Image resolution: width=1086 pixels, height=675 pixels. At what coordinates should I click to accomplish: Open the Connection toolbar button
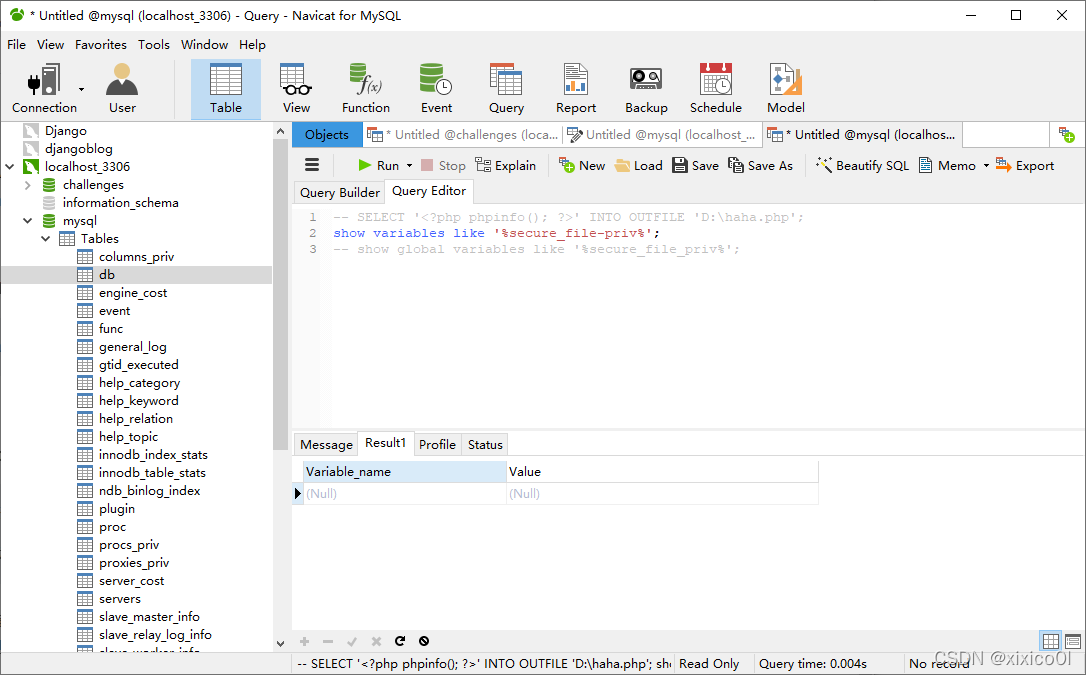click(44, 89)
